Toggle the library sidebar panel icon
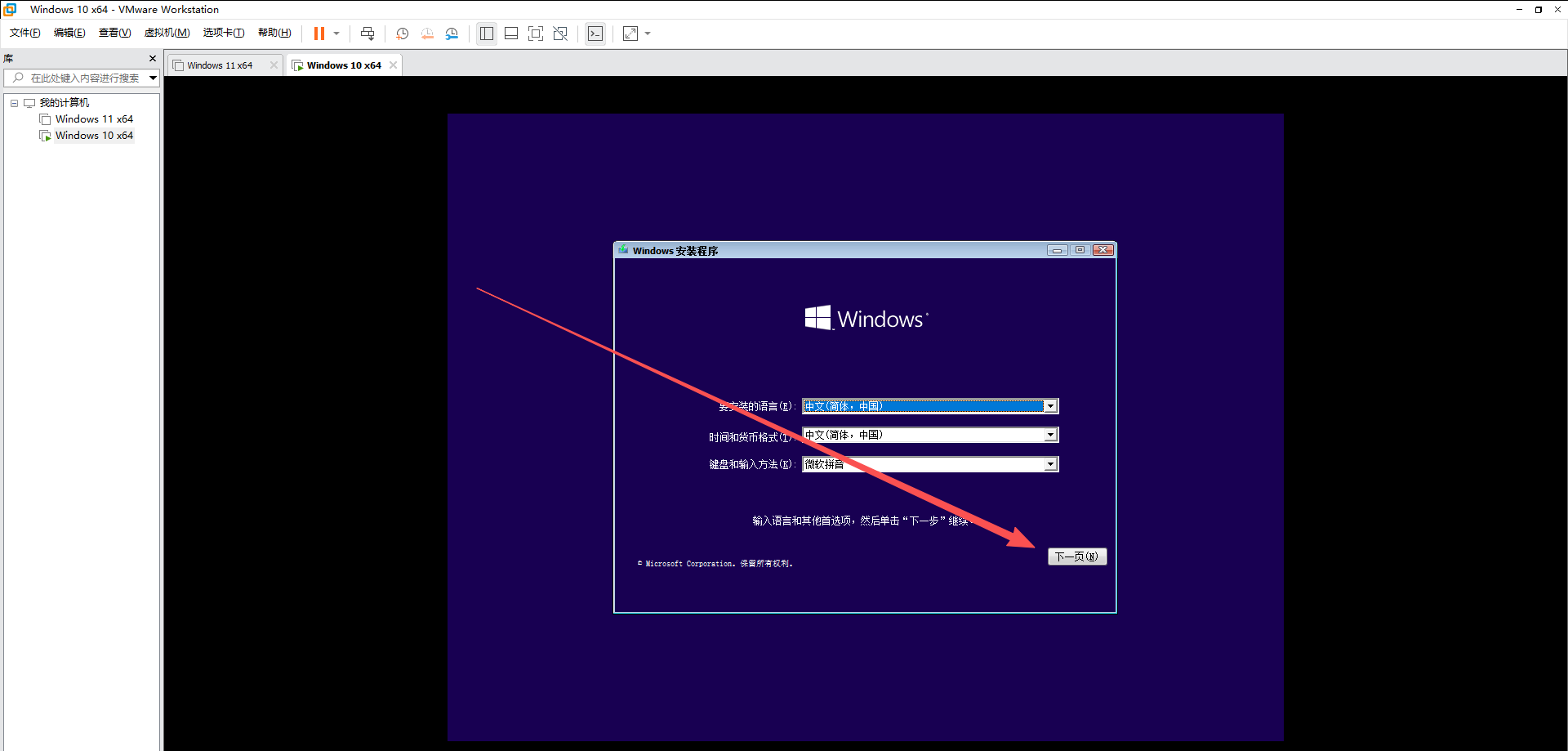This screenshot has width=1568, height=751. (x=487, y=34)
